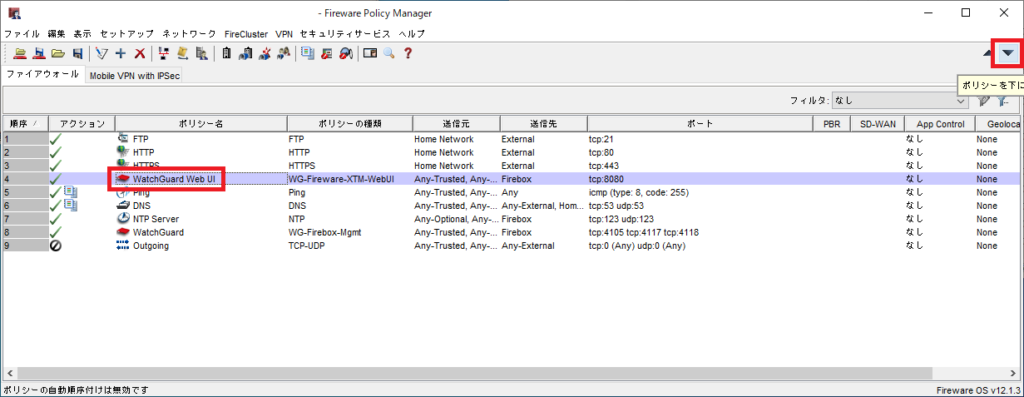
Task: Click the Ping policy icon
Action: [x=123, y=193]
